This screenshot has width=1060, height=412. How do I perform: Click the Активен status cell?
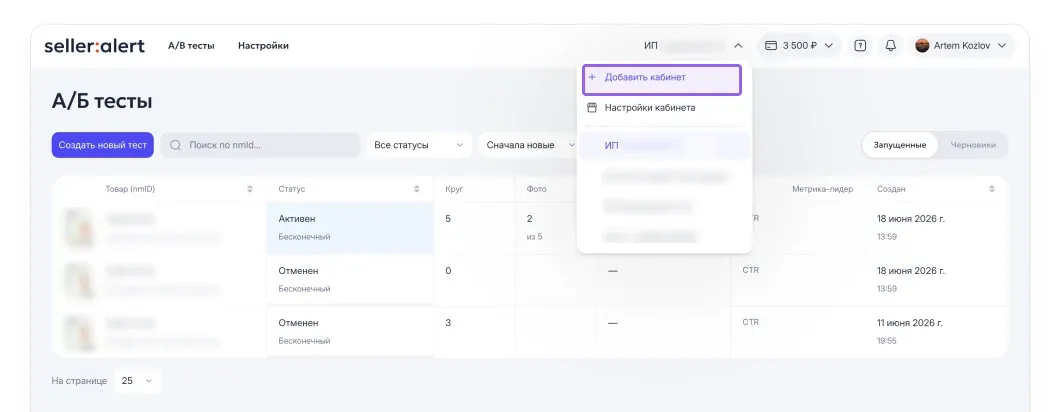pyautogui.click(x=350, y=228)
